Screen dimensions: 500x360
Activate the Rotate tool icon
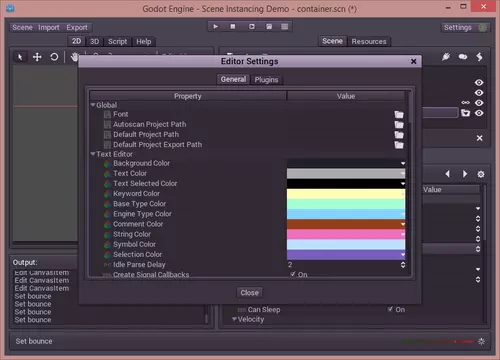tap(54, 57)
